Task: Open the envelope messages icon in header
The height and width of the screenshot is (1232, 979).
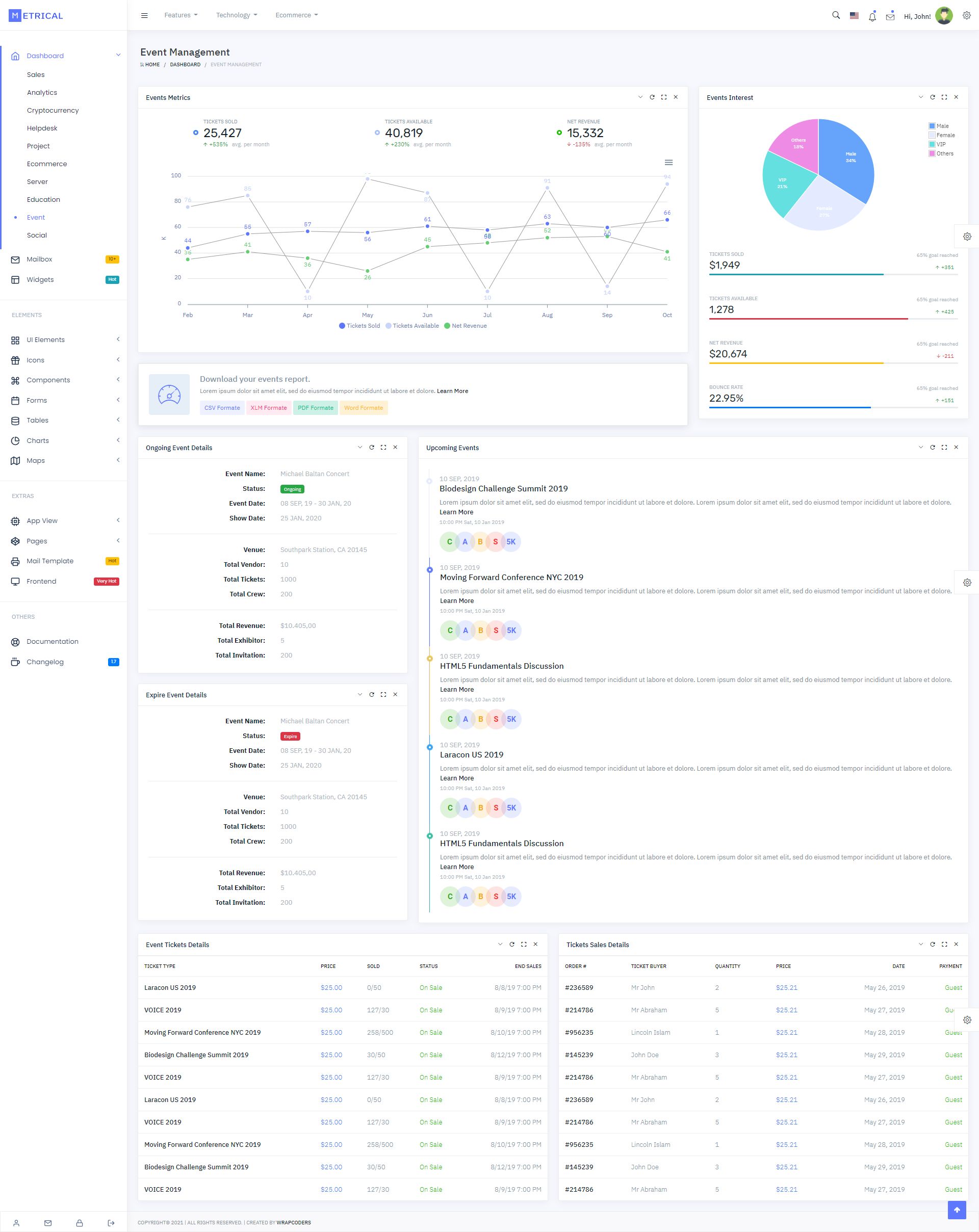Action: click(x=890, y=17)
